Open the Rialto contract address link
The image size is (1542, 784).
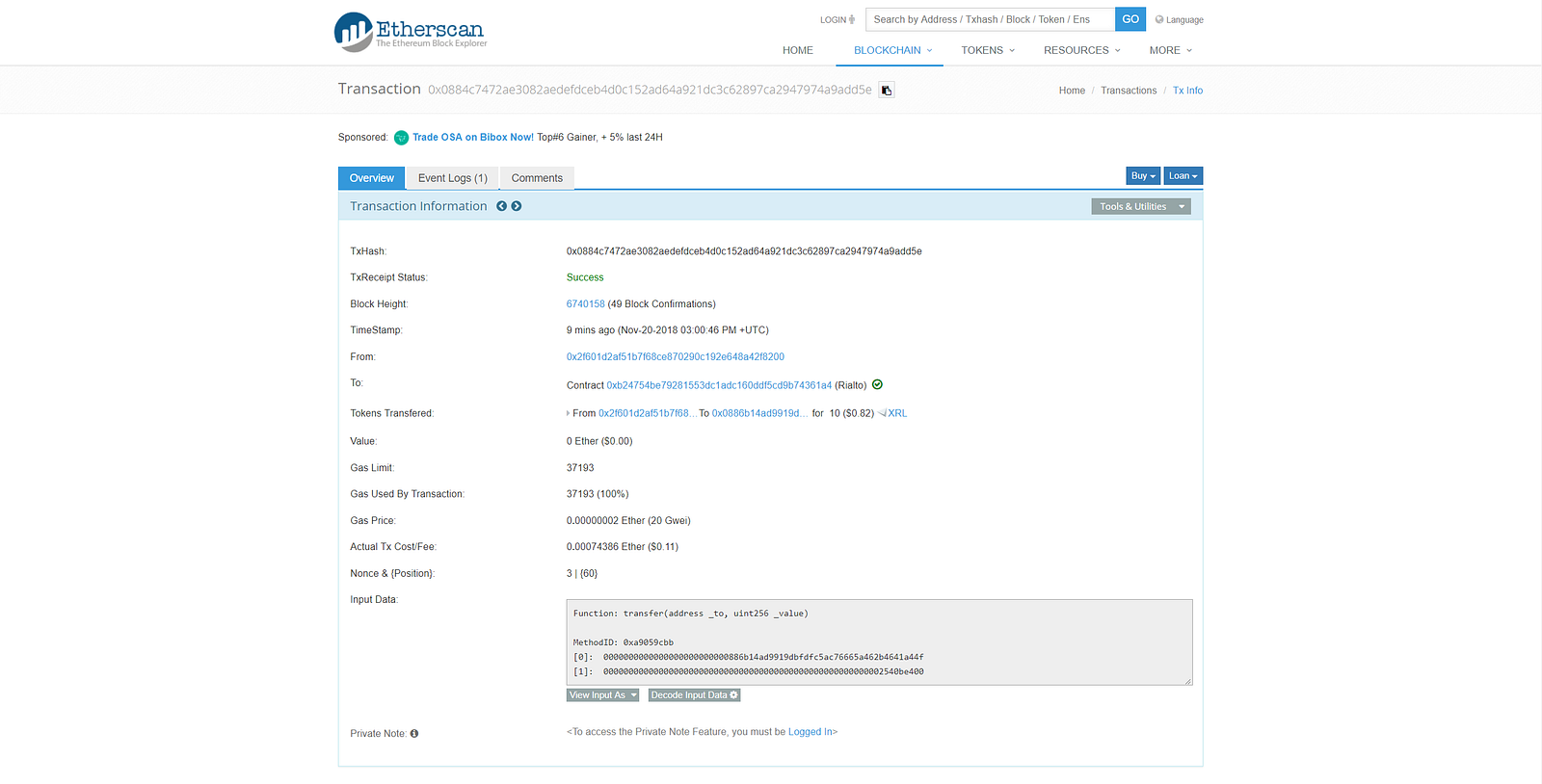pos(719,385)
